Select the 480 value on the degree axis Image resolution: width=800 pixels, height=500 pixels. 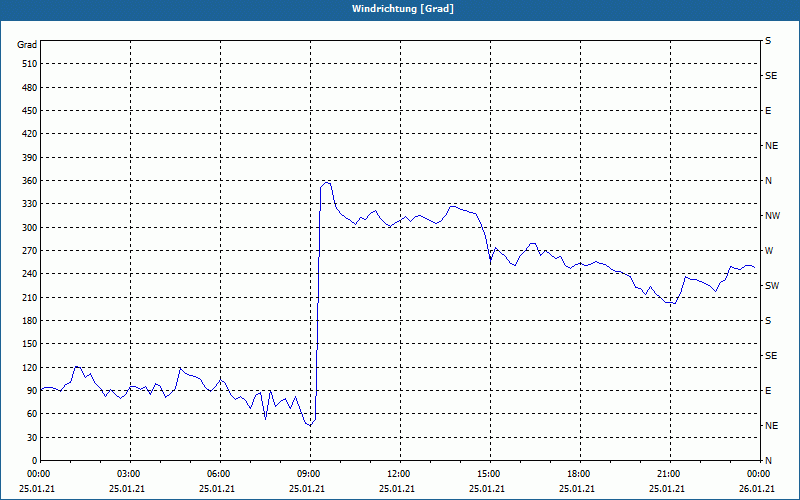tap(30, 88)
